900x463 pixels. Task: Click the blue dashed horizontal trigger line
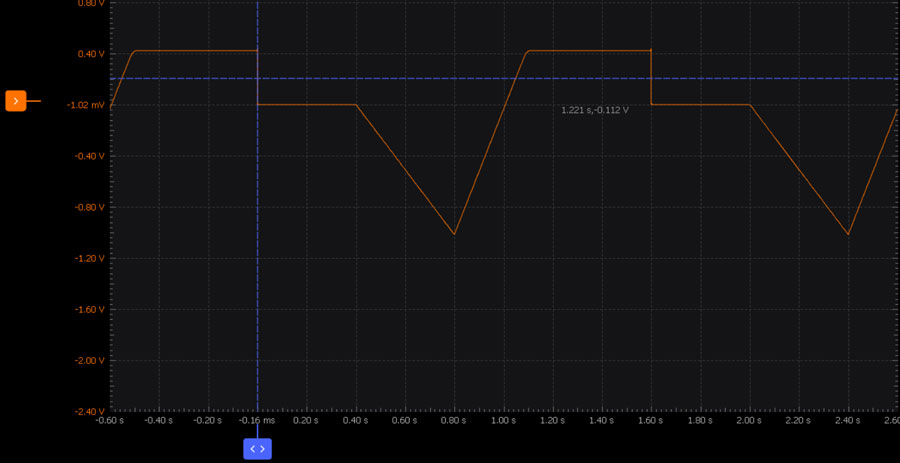450,78
